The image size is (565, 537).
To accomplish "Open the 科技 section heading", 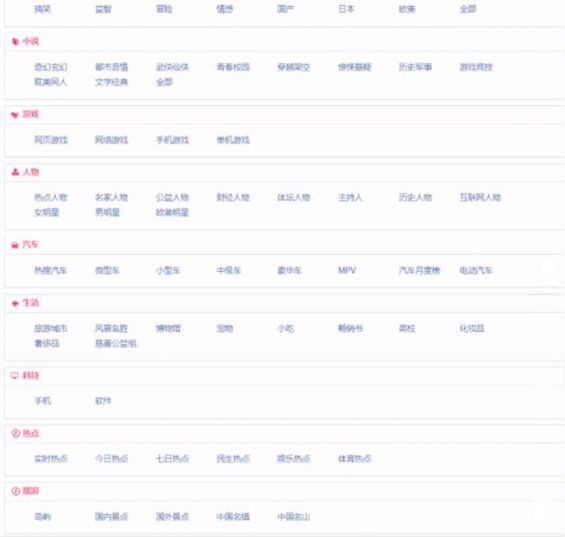I will [x=31, y=375].
